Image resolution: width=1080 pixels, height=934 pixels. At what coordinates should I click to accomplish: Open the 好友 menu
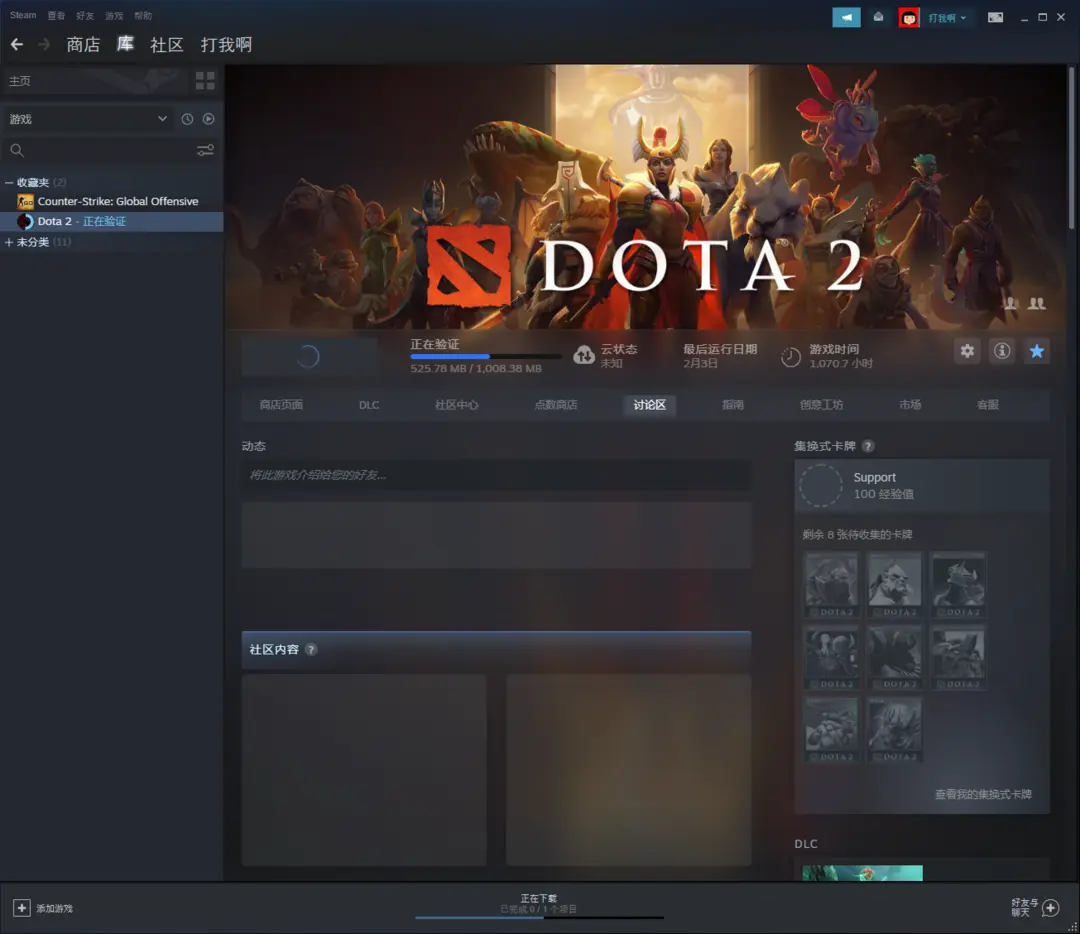[x=85, y=15]
